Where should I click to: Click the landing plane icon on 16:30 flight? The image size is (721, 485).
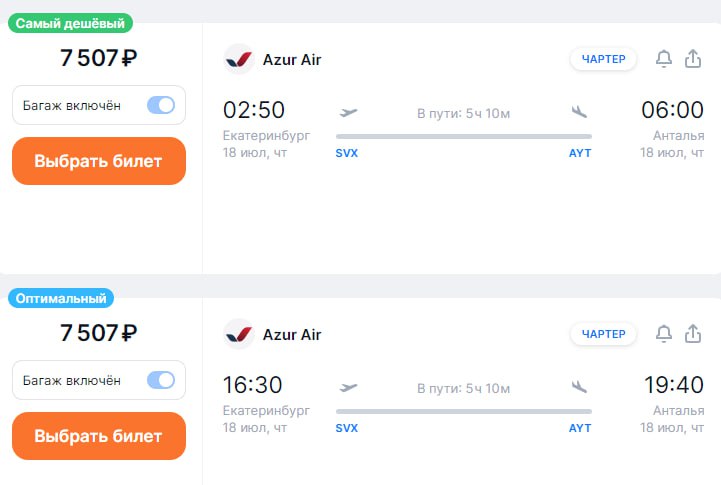pos(579,386)
